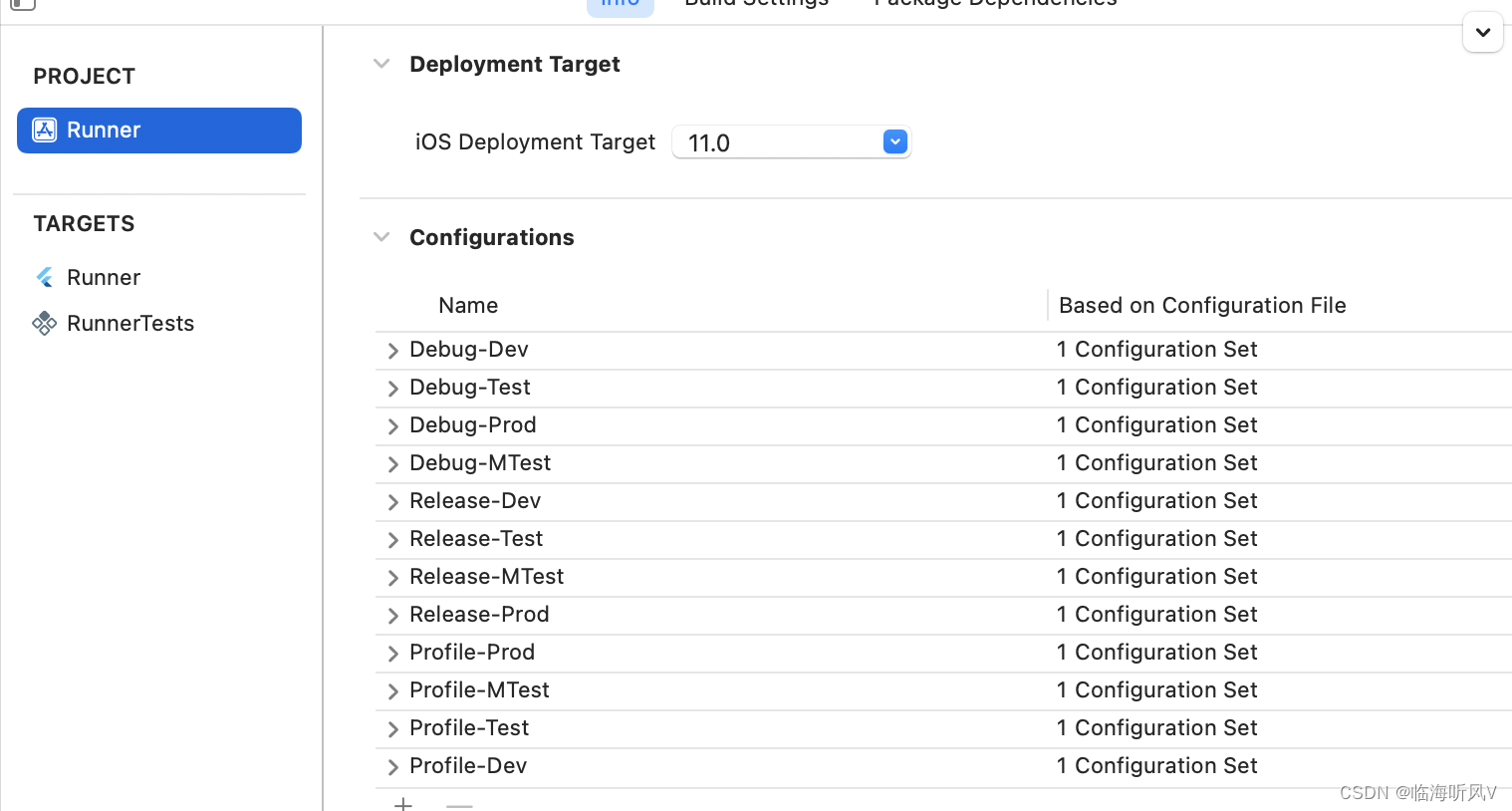Click Debug-Test's 1 Configuration Set cell

click(x=1157, y=388)
